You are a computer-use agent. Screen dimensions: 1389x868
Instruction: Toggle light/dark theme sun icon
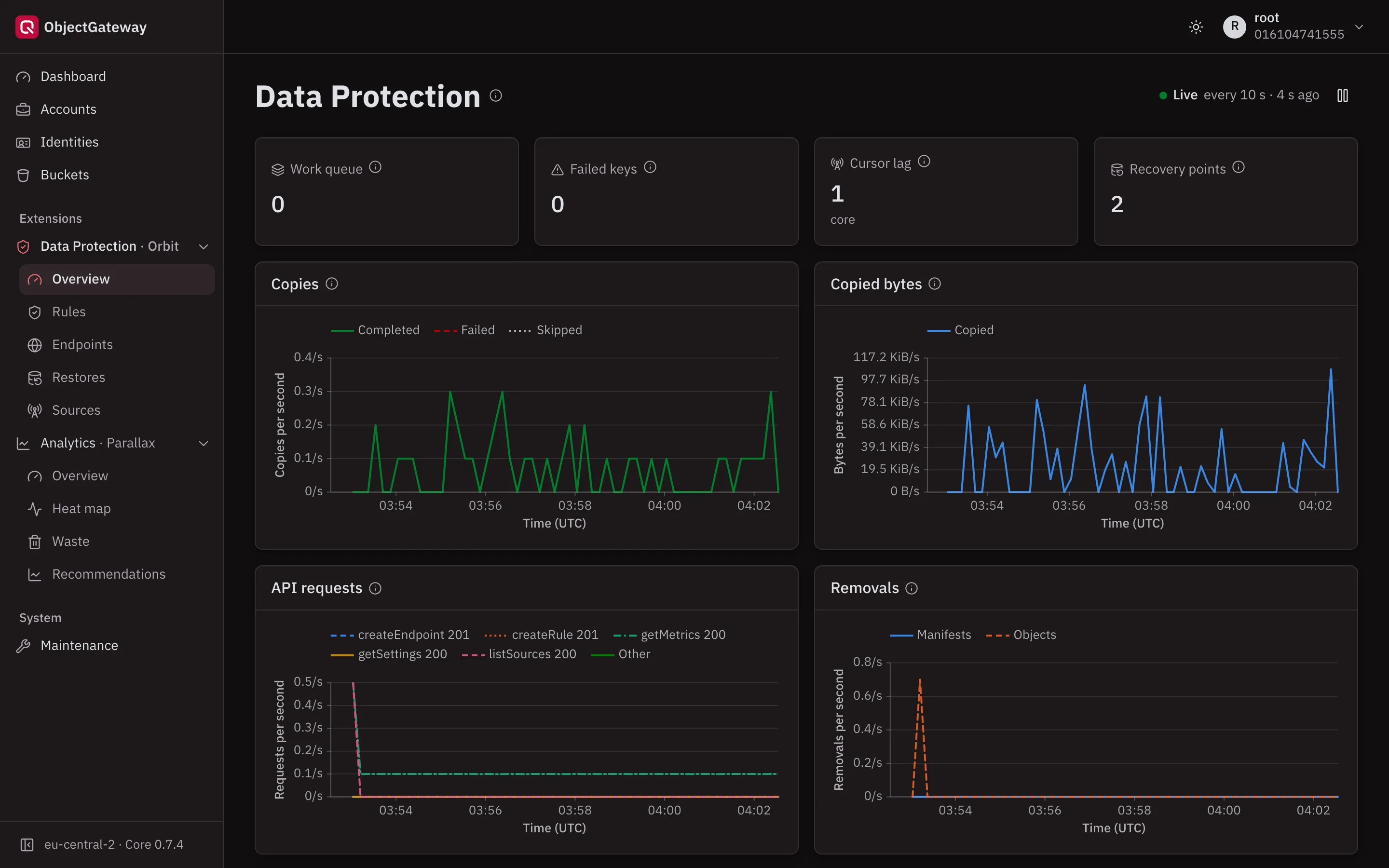1196,27
